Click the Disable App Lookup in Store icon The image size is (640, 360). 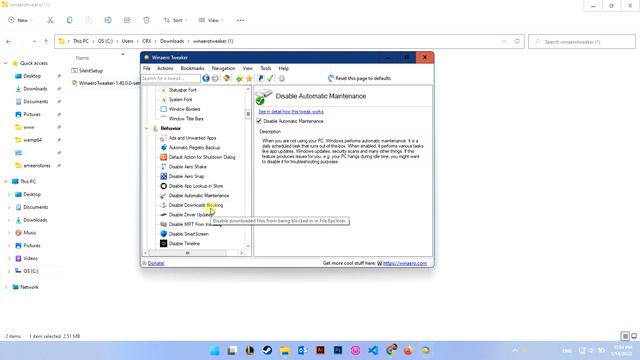163,186
